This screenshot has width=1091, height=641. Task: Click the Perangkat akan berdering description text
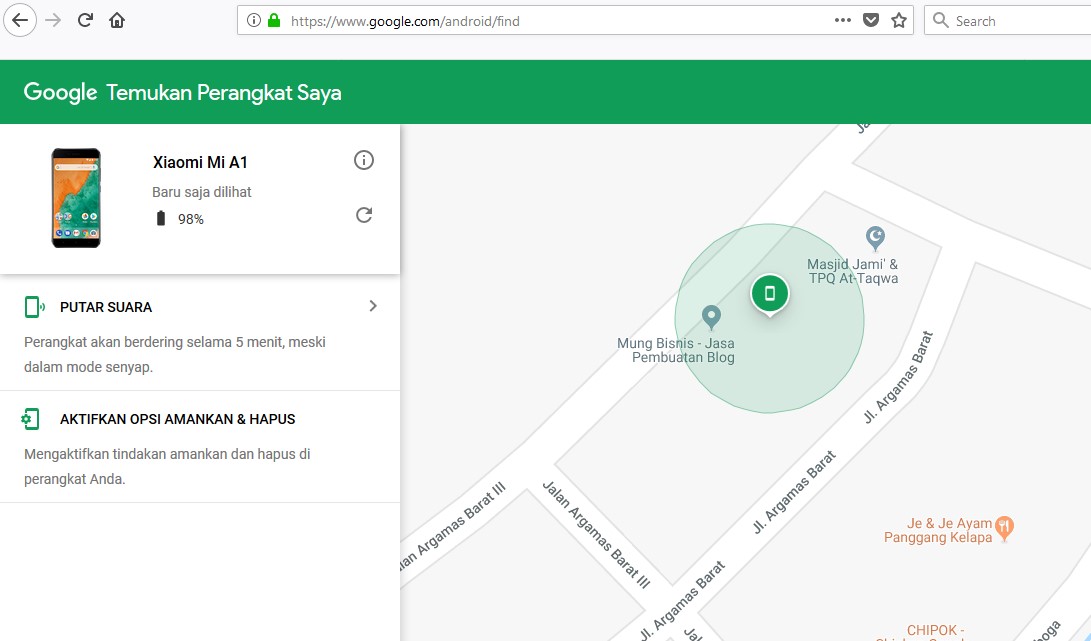coord(175,354)
